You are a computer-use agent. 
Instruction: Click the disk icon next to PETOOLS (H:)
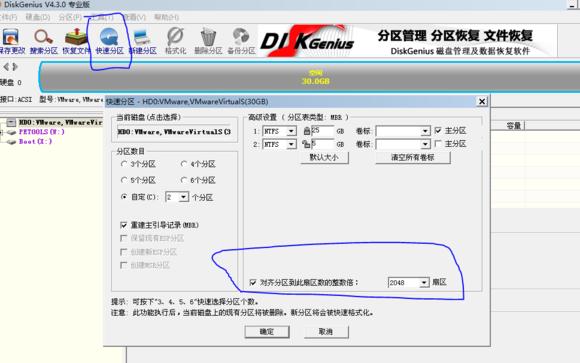pos(11,132)
